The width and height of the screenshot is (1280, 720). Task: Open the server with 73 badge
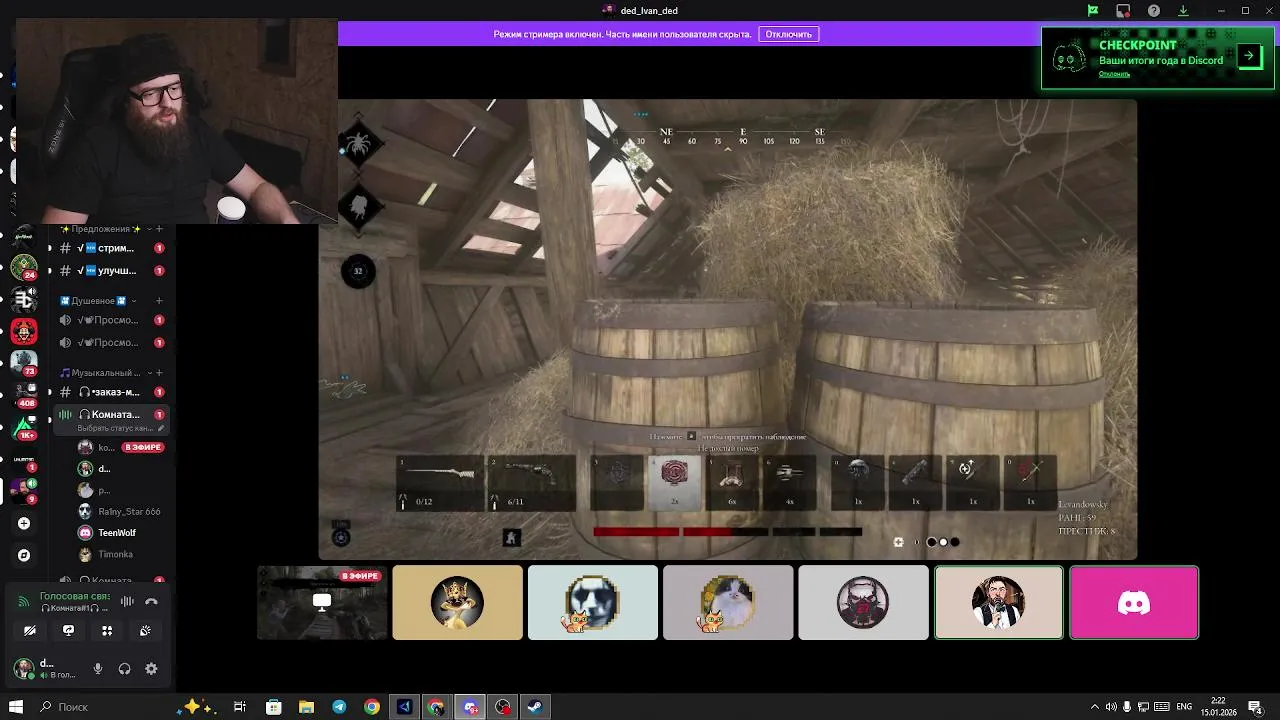24,362
